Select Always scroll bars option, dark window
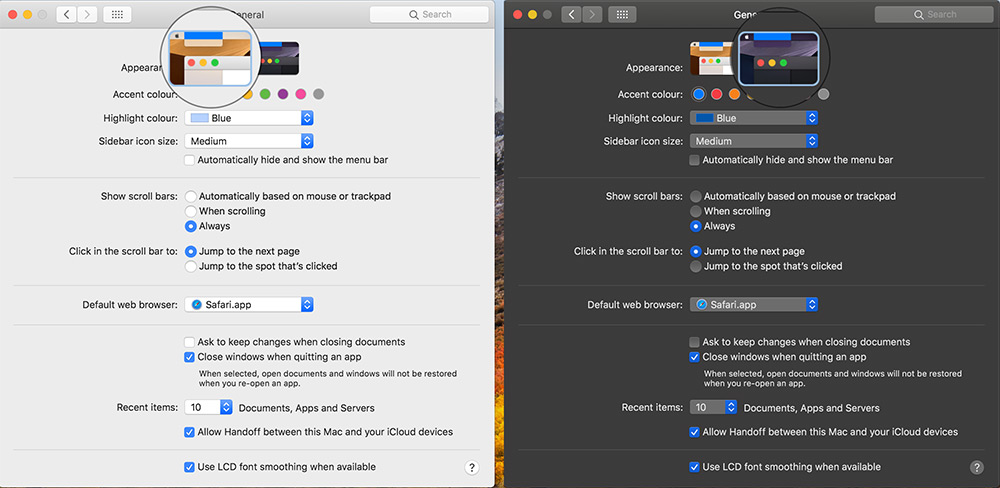This screenshot has width=1000, height=488. [695, 226]
